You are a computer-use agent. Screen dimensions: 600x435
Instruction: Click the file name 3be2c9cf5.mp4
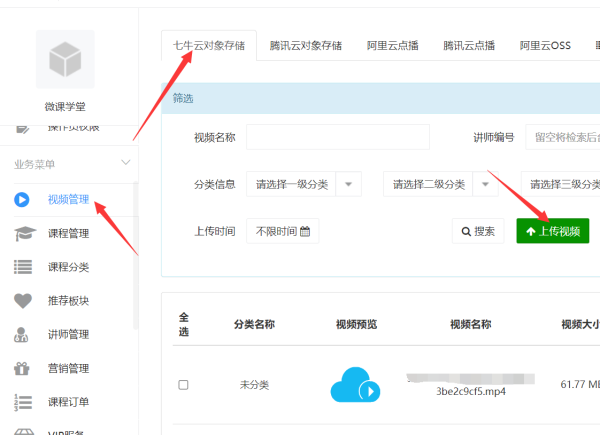[471, 391]
